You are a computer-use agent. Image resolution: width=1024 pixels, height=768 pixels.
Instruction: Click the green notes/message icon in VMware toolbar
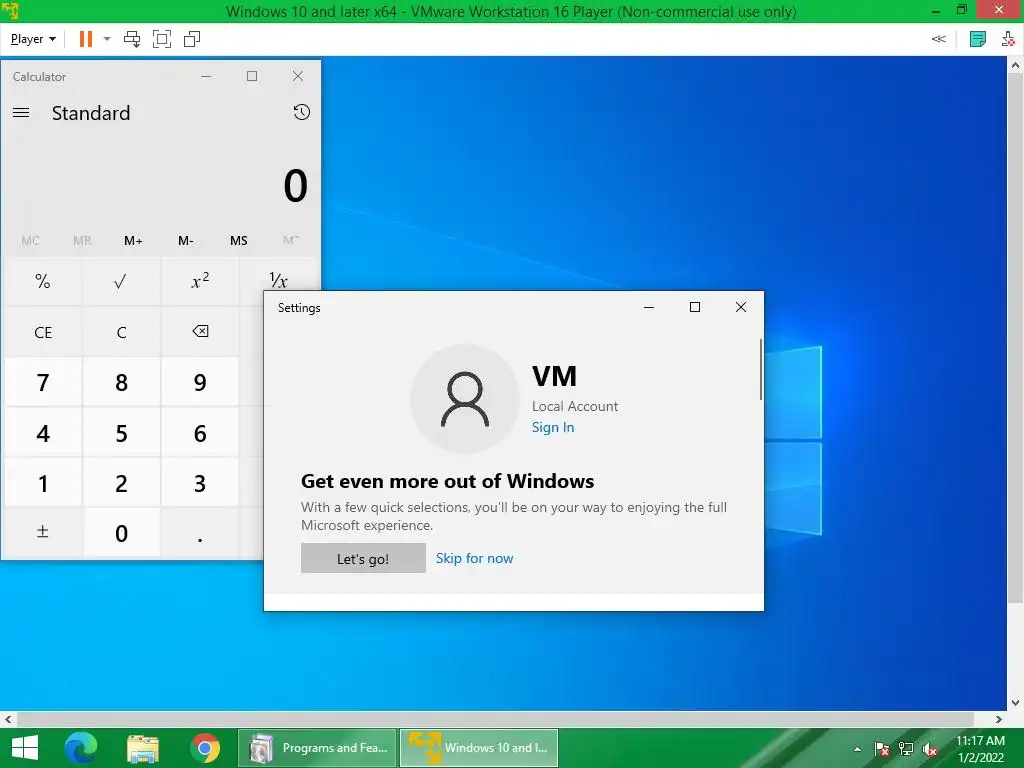[x=978, y=39]
